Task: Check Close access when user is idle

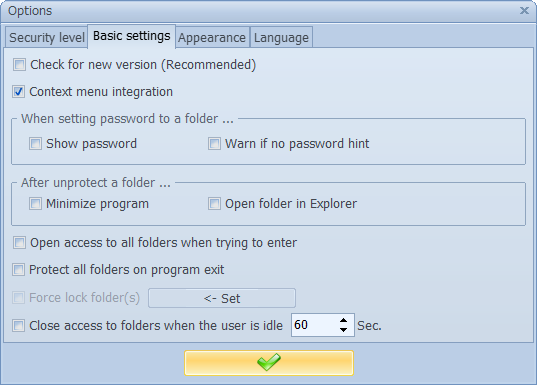Action: (18, 325)
